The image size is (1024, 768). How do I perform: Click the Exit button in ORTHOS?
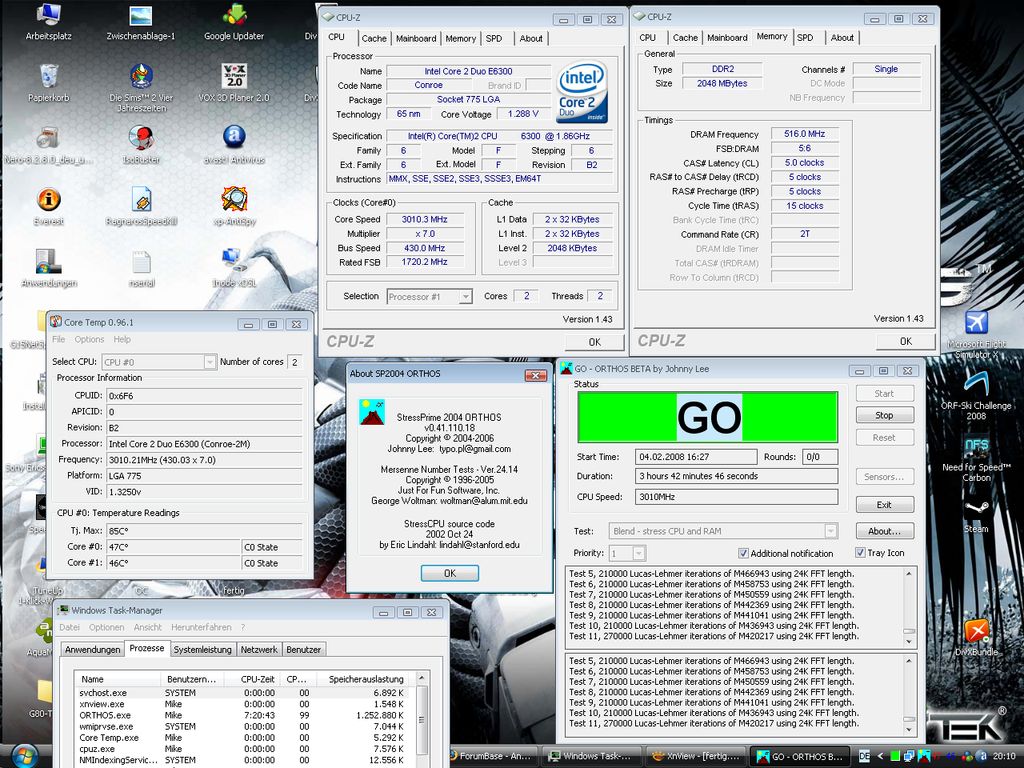tap(884, 505)
